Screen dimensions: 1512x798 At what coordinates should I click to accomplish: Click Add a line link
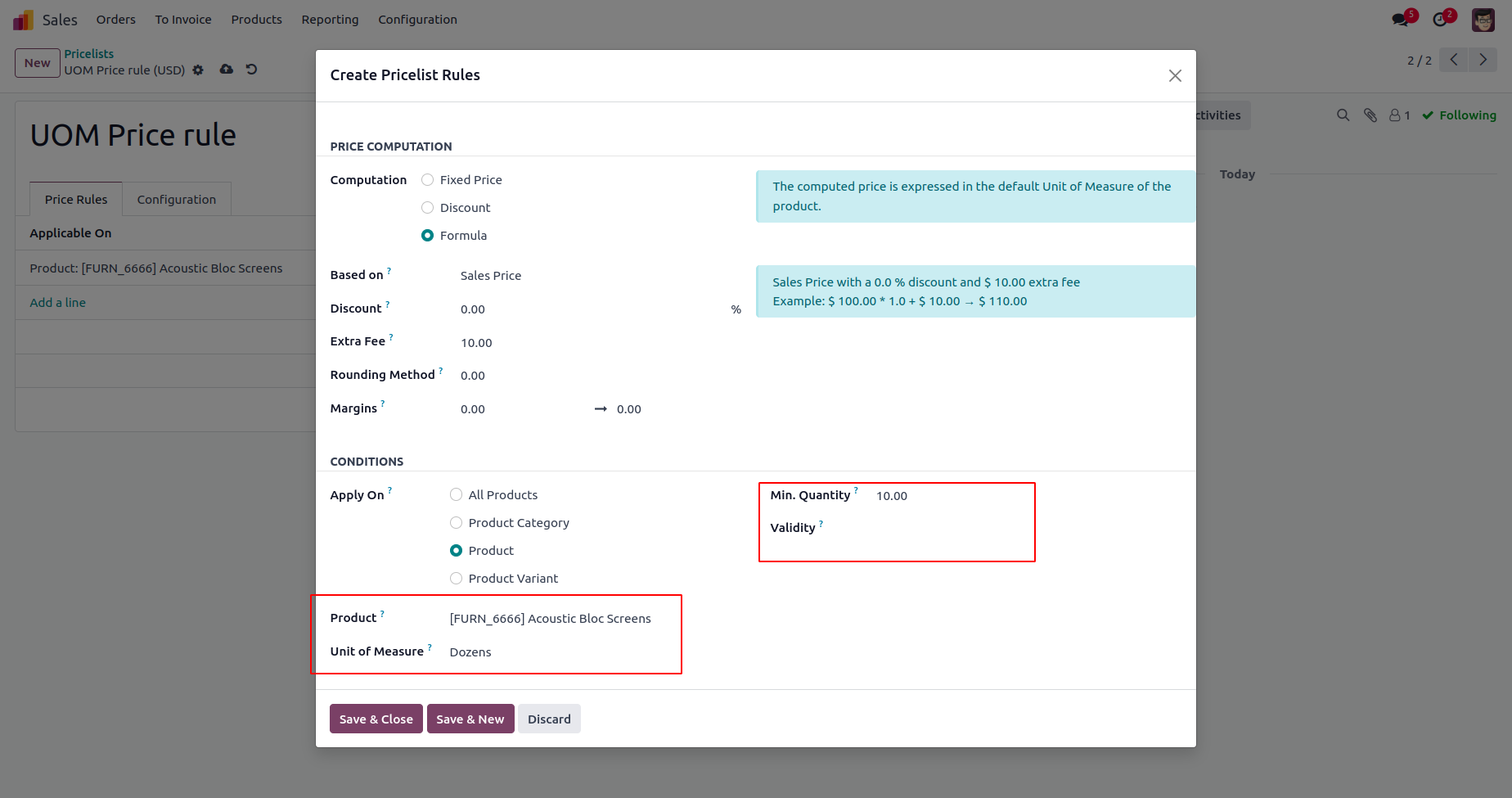[x=58, y=303]
